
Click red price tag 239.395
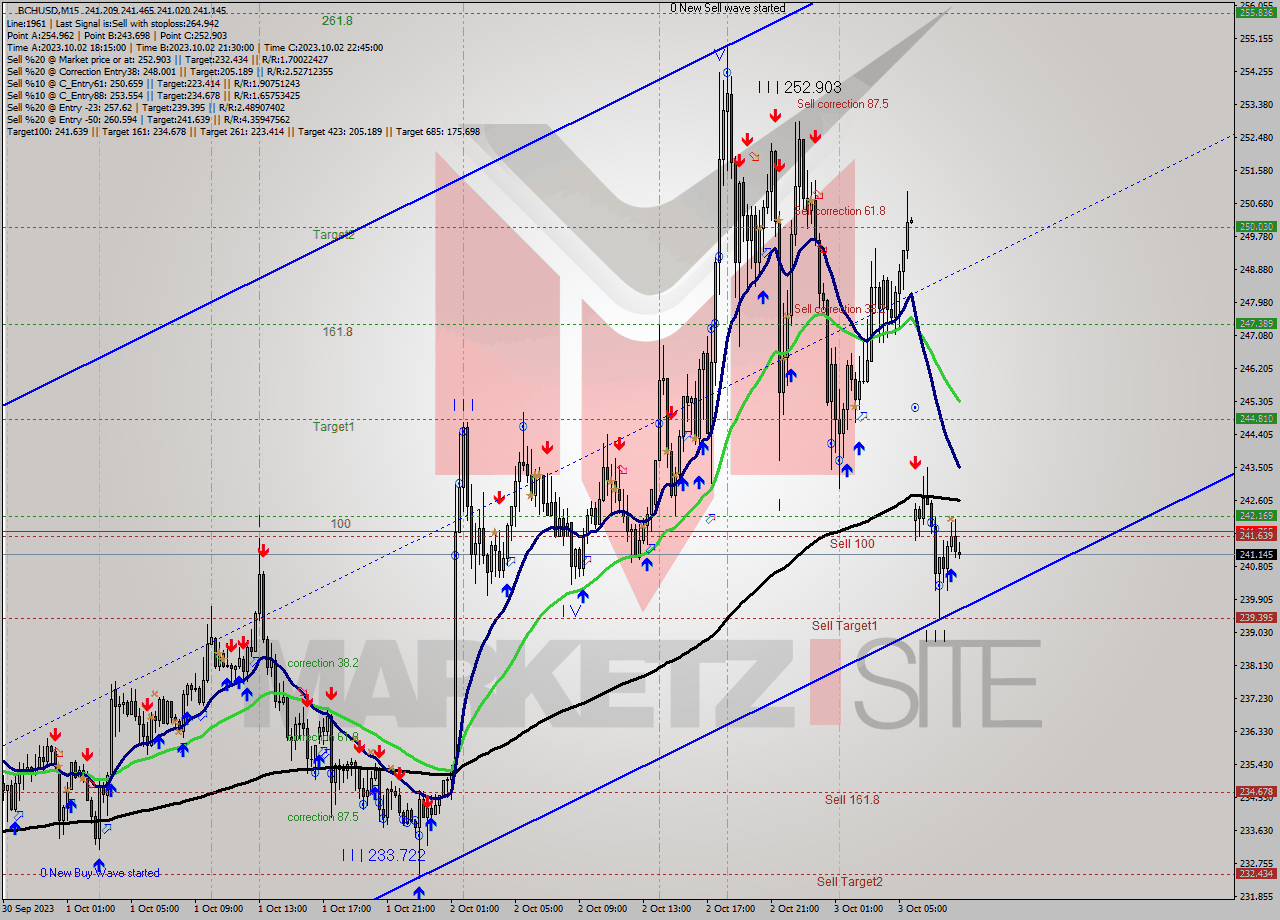[1256, 617]
